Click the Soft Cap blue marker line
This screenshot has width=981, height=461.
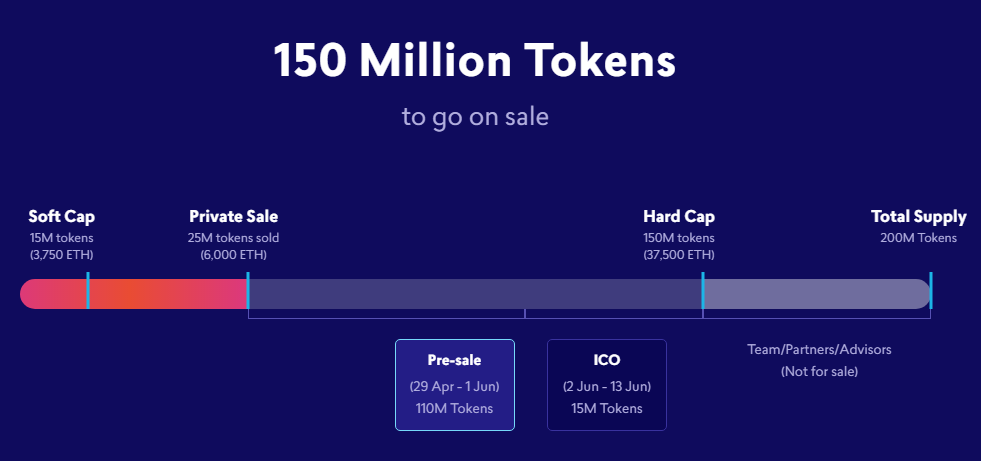pyautogui.click(x=88, y=292)
